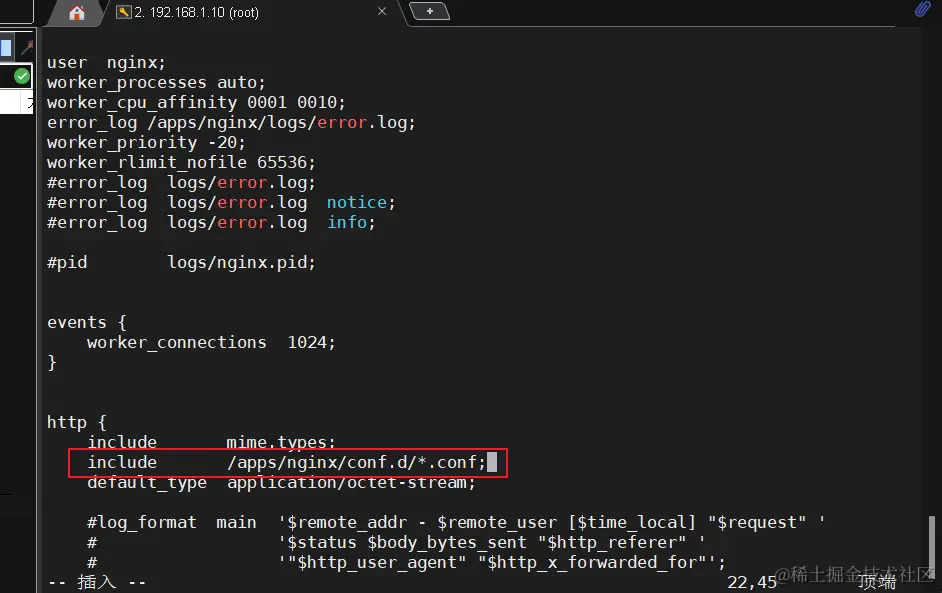
Task: Open a new terminal tab with plus button
Action: coord(430,11)
